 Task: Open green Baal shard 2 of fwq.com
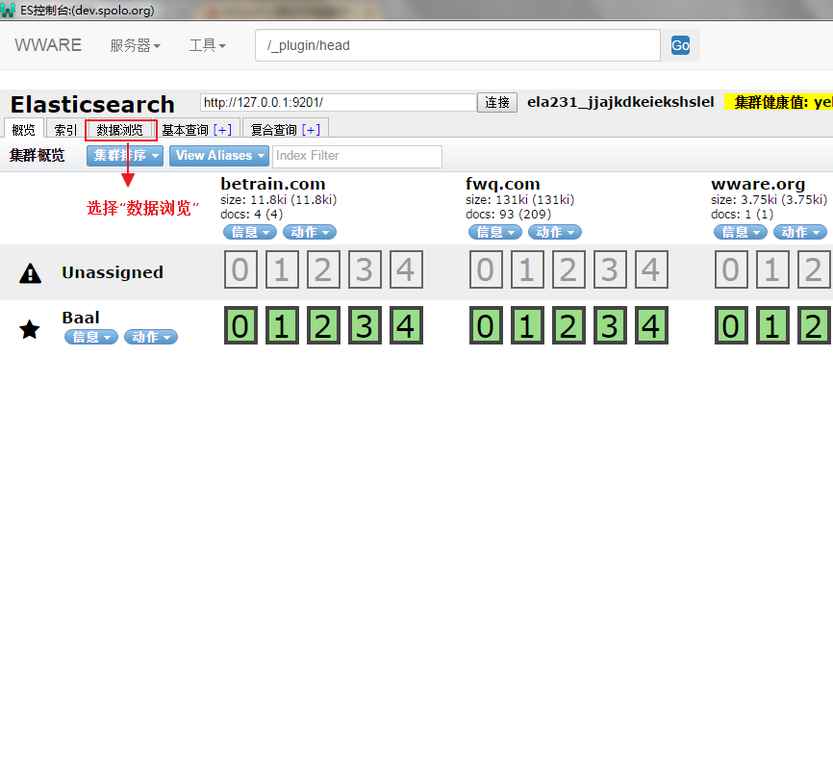point(568,325)
